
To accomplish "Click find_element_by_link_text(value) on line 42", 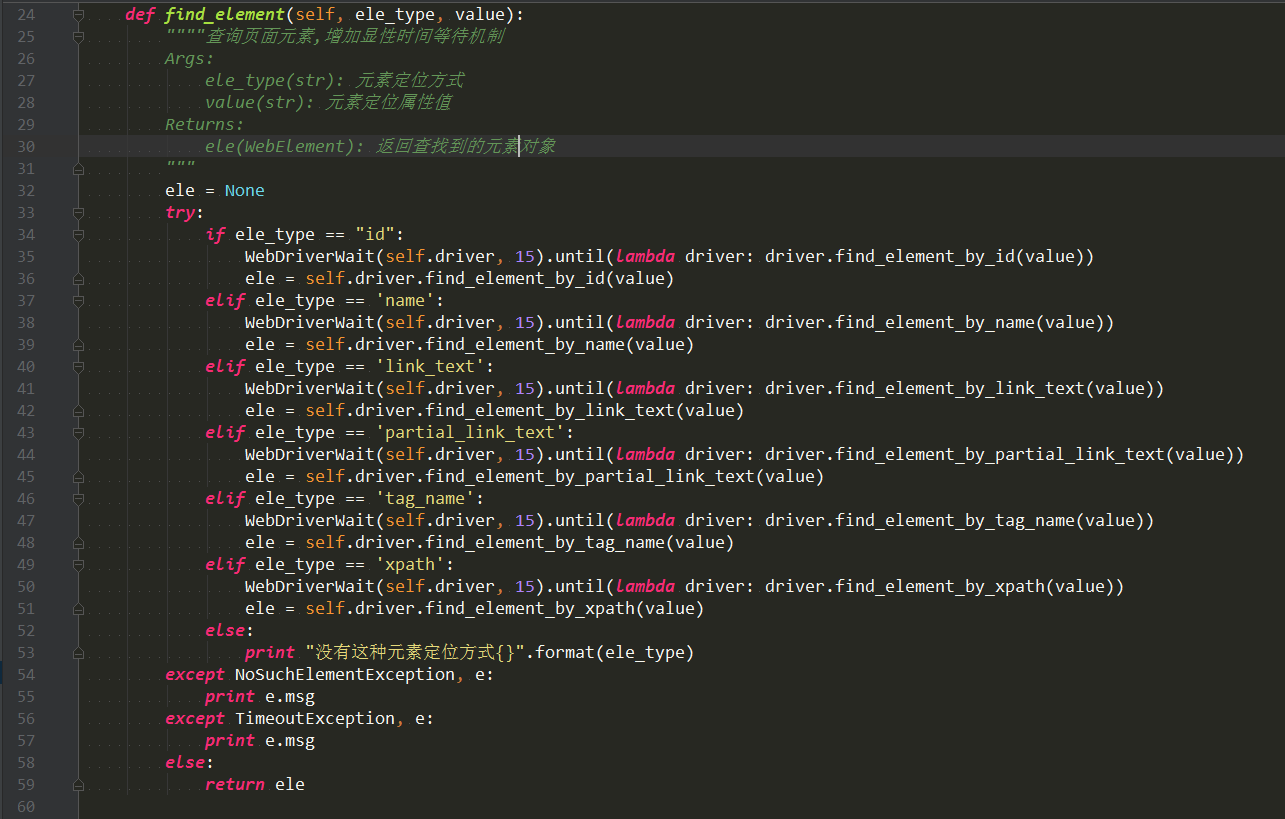I will (585, 411).
